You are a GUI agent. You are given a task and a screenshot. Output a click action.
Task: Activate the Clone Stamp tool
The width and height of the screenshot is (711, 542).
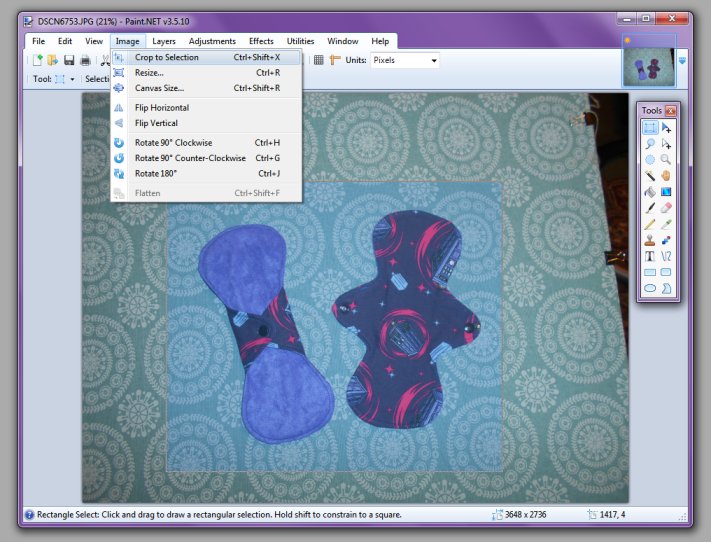pos(650,239)
